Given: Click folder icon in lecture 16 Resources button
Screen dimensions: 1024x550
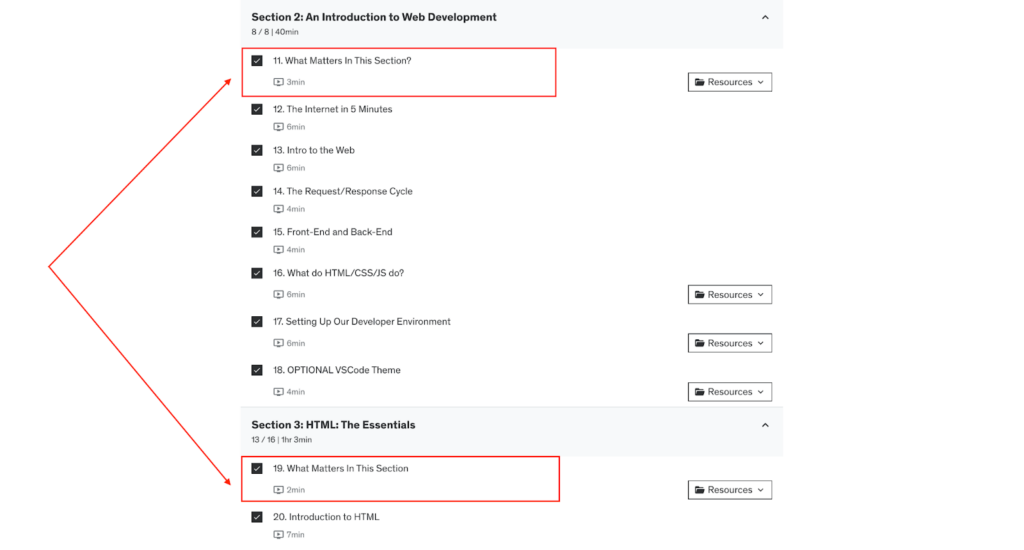Looking at the screenshot, I should [699, 295].
